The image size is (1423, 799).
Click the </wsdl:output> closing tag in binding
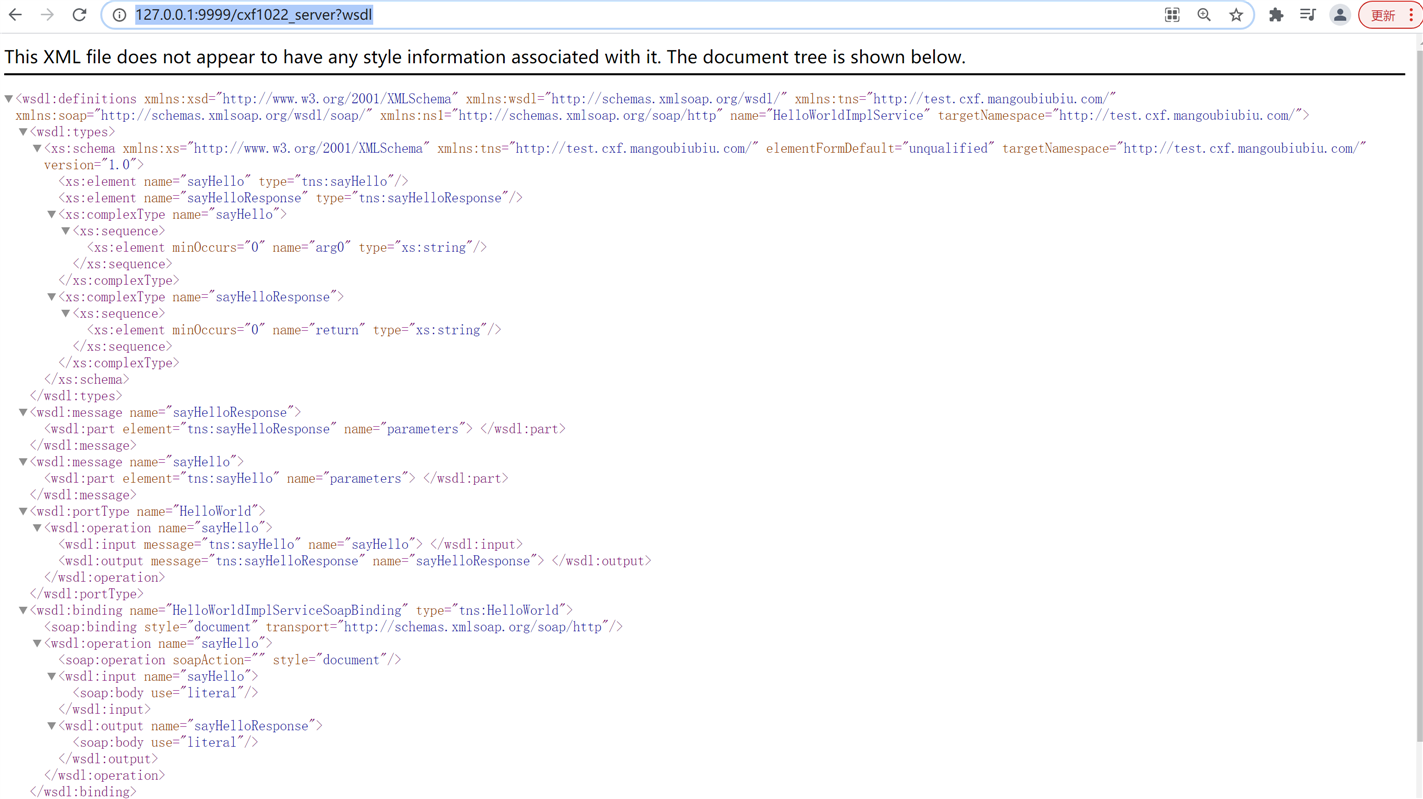108,759
